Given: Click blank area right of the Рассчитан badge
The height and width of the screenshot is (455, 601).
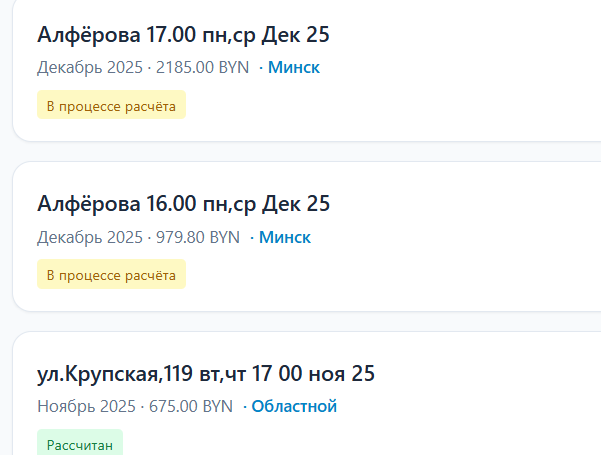Looking at the screenshot, I should coord(350,442).
